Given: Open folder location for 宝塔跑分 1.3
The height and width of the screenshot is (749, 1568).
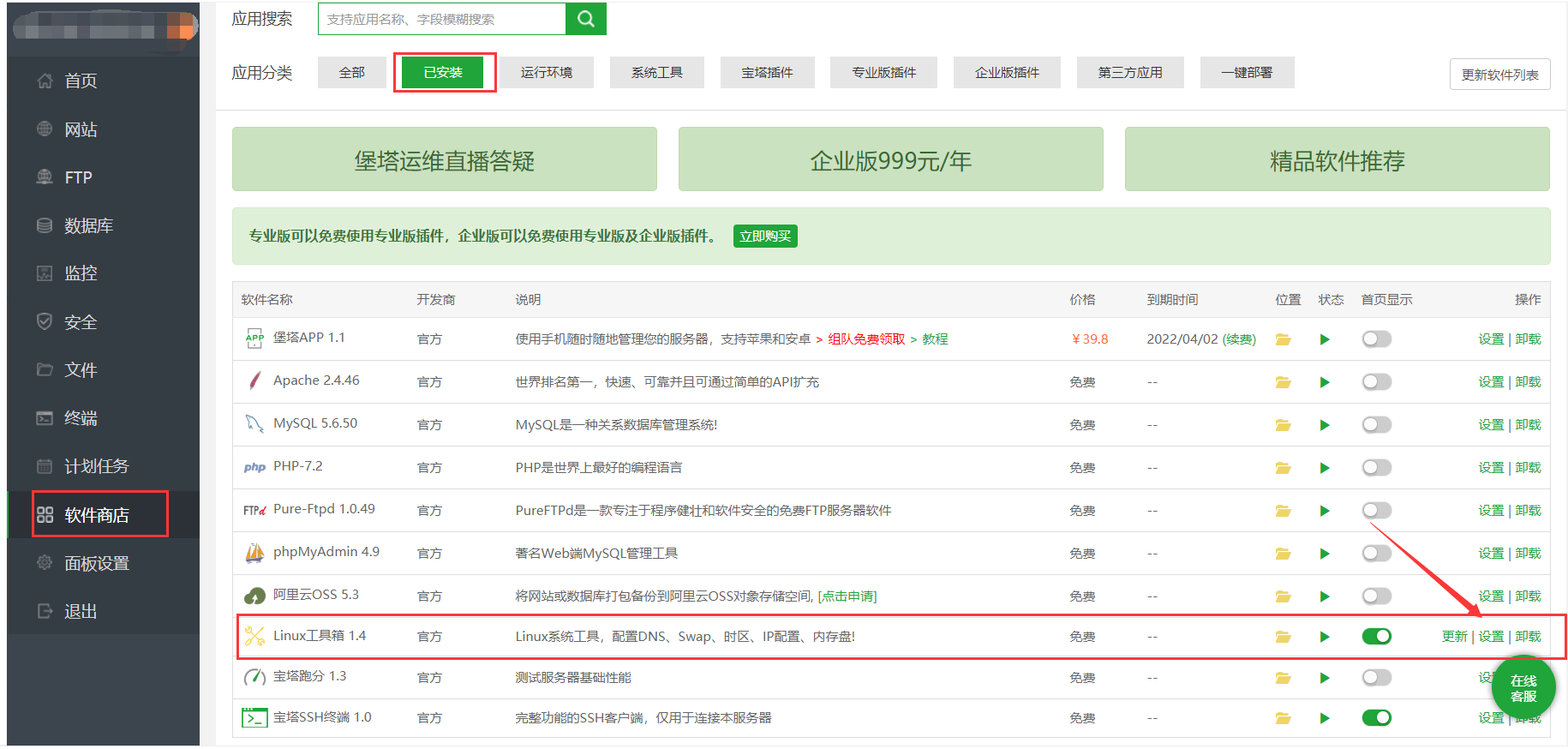Looking at the screenshot, I should coord(1283,678).
